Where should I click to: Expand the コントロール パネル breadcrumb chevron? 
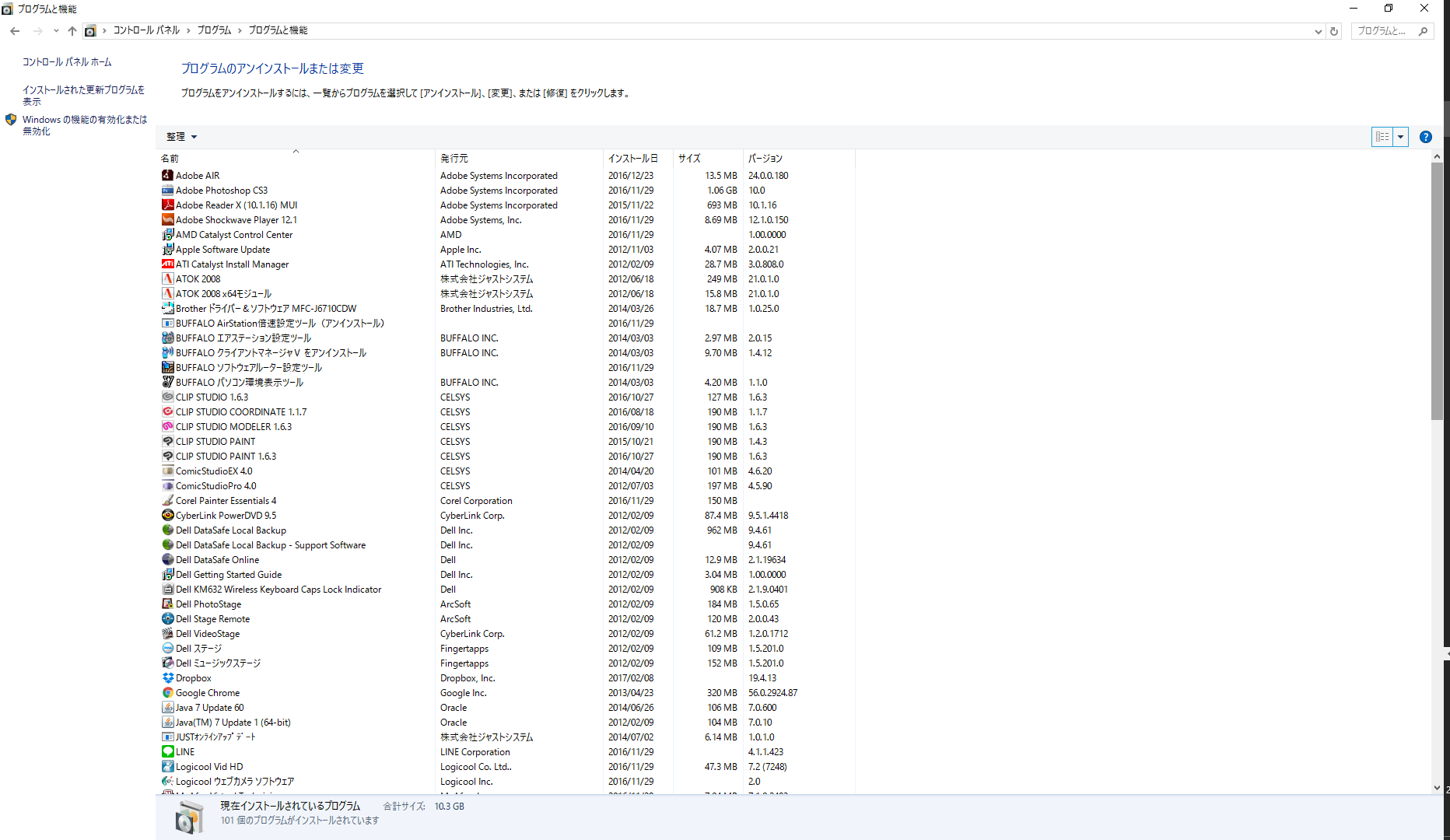tap(188, 30)
